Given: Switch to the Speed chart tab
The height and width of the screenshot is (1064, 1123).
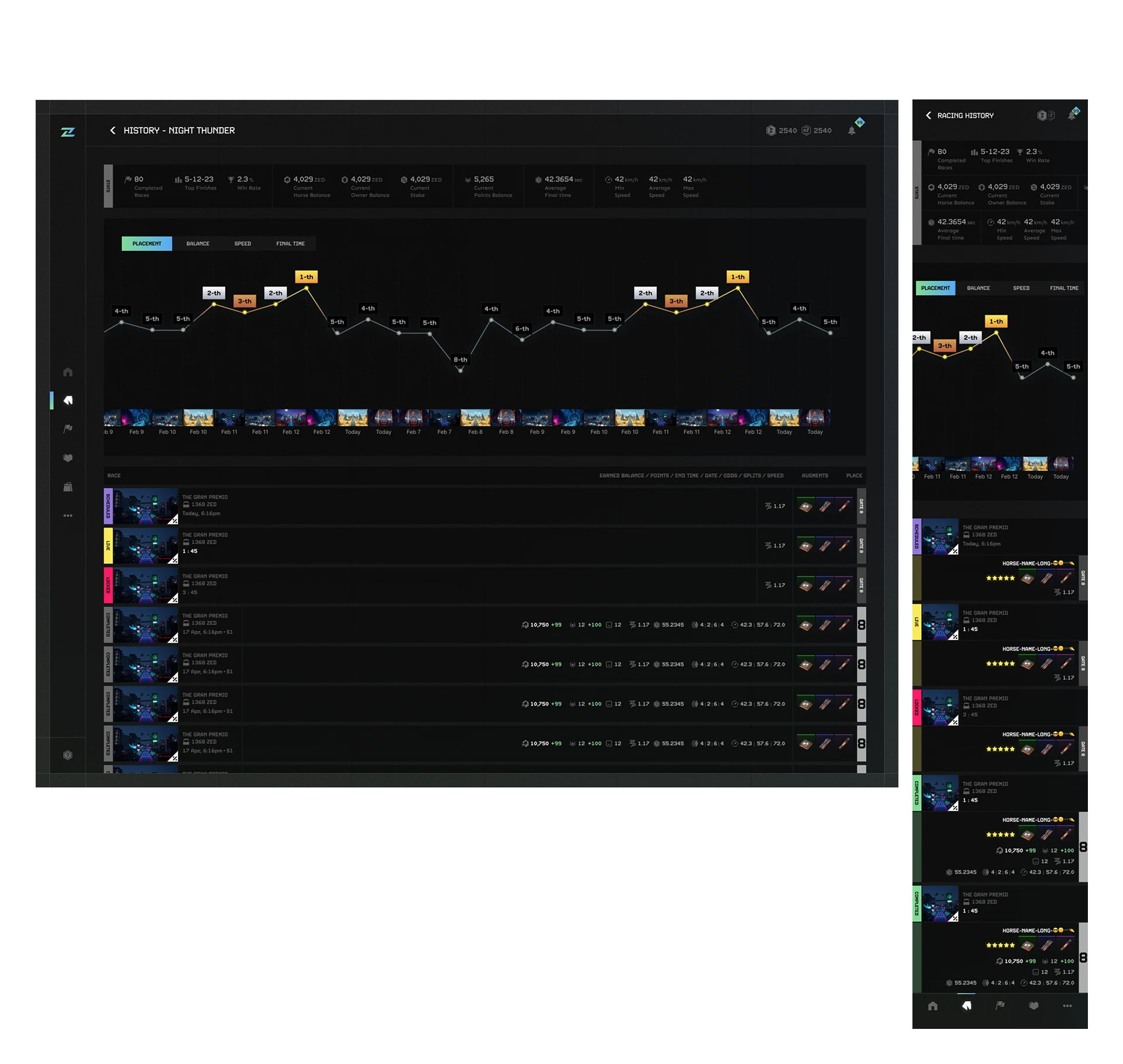Looking at the screenshot, I should point(243,243).
